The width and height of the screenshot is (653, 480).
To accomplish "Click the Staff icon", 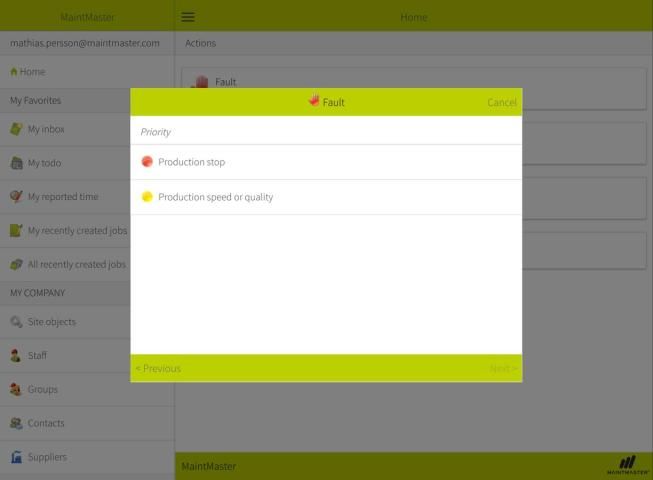I will pos(16,356).
